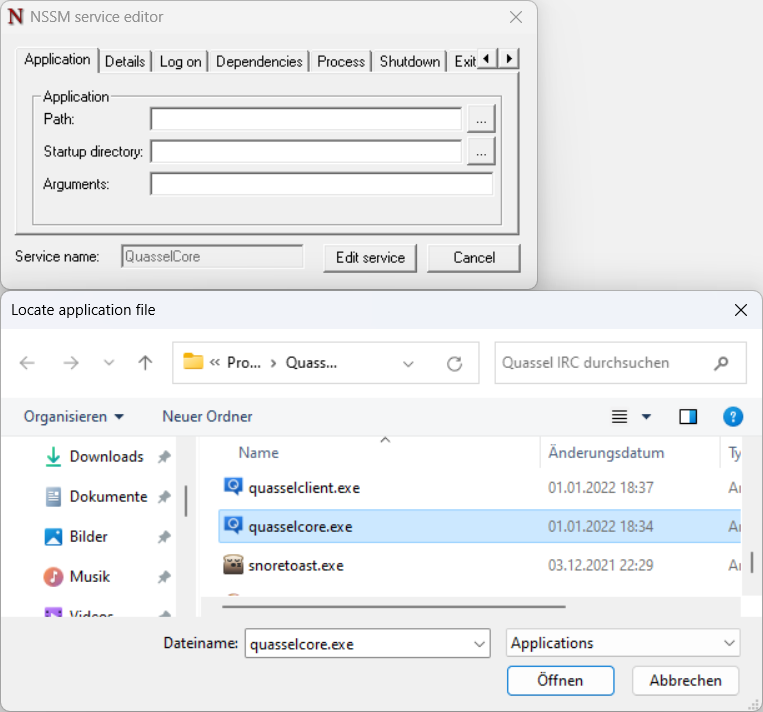Switch to the Details tab
The image size is (763, 712).
coord(125,62)
